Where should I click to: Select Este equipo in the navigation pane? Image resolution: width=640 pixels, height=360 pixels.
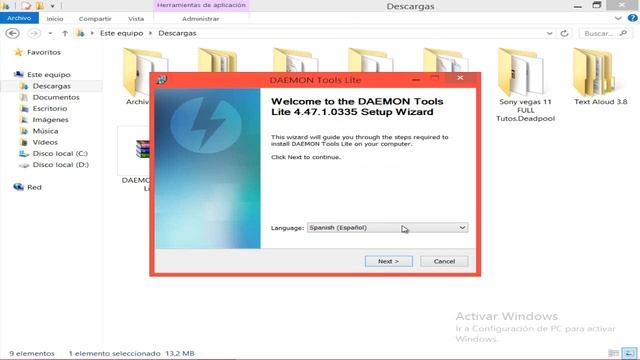49,75
